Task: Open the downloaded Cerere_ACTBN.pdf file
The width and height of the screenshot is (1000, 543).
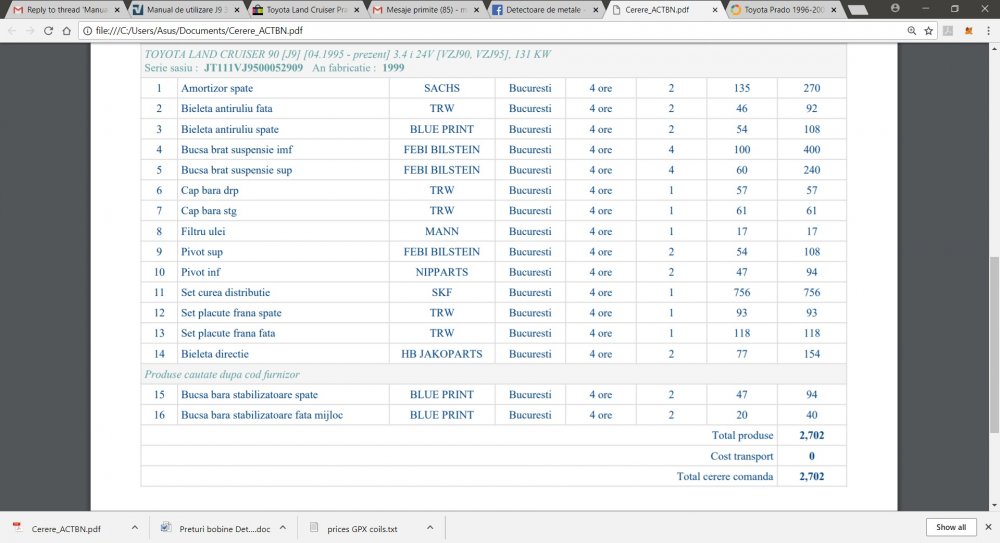Action: tap(66, 529)
